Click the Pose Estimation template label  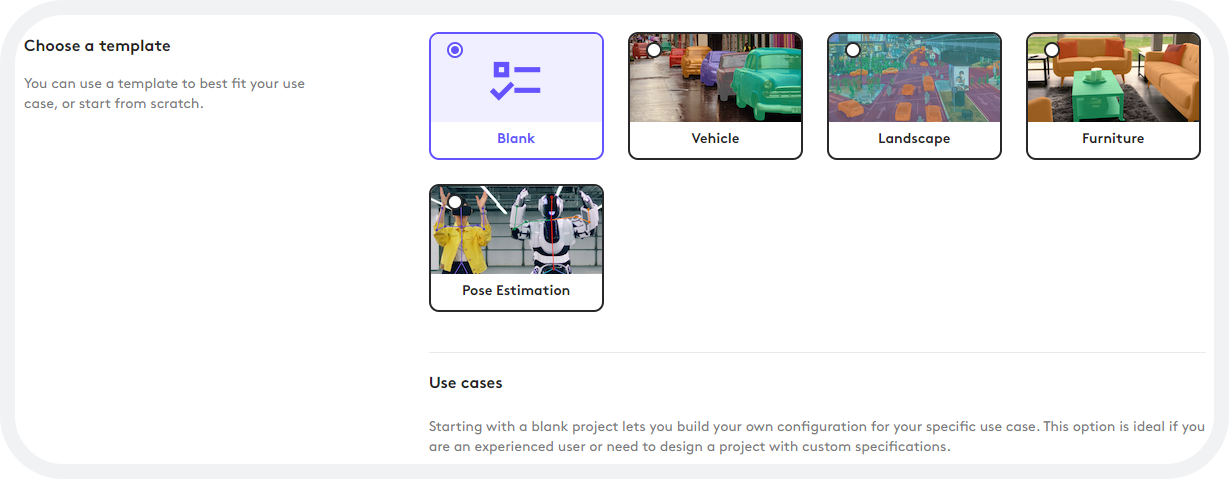(516, 290)
